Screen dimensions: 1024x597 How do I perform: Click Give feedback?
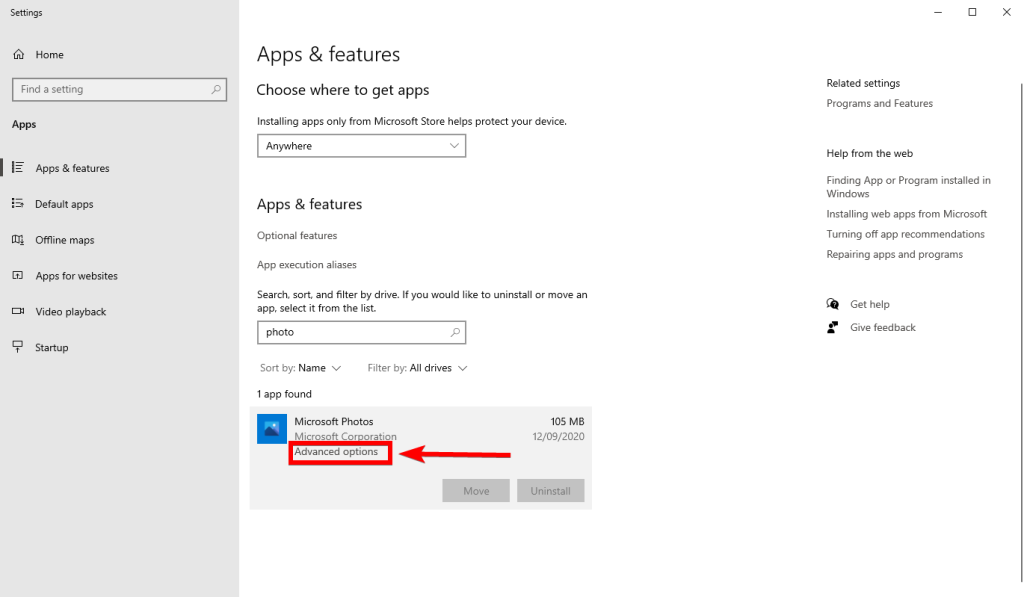pos(882,327)
